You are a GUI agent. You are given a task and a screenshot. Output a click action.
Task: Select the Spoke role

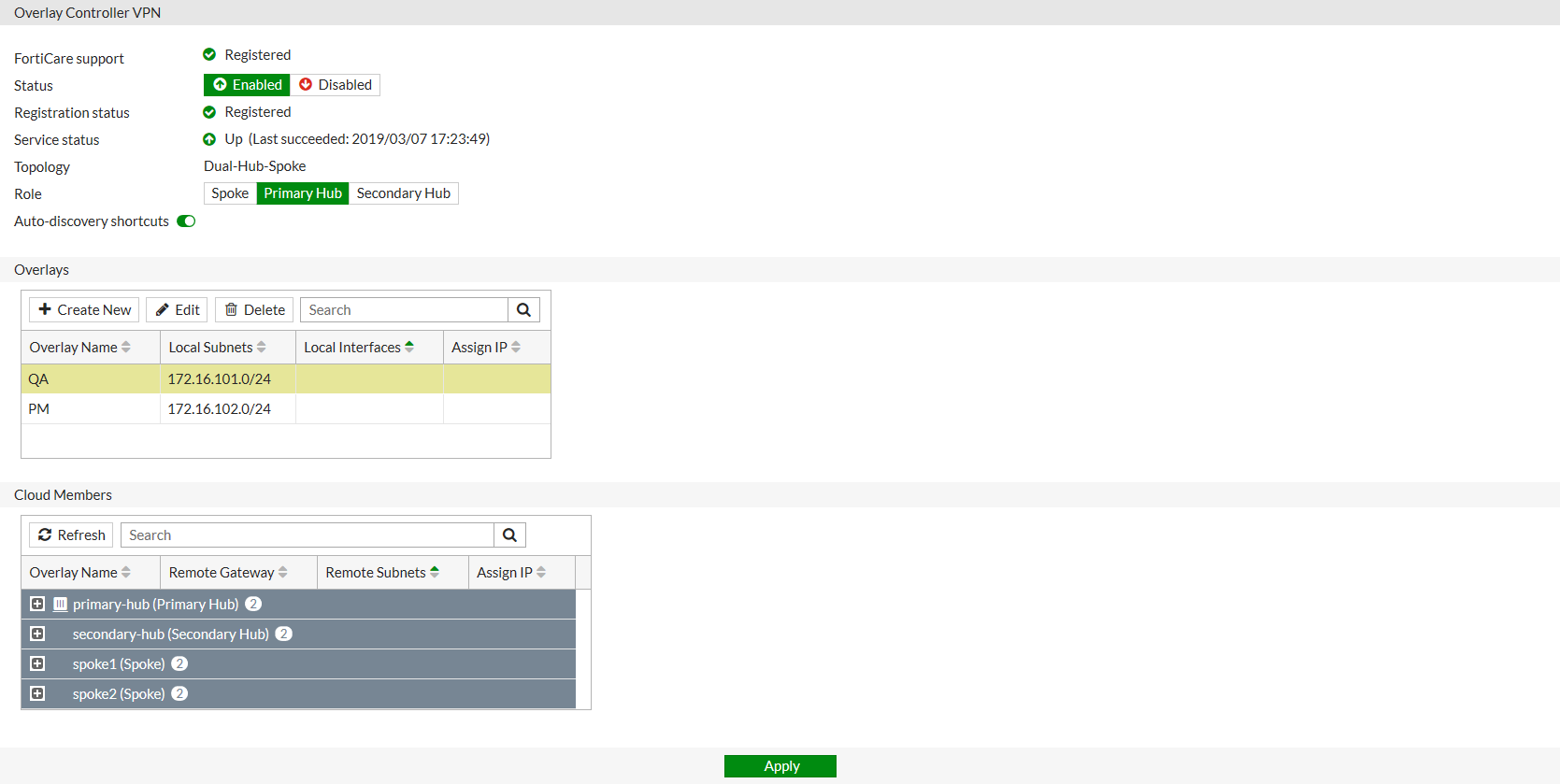click(x=230, y=193)
